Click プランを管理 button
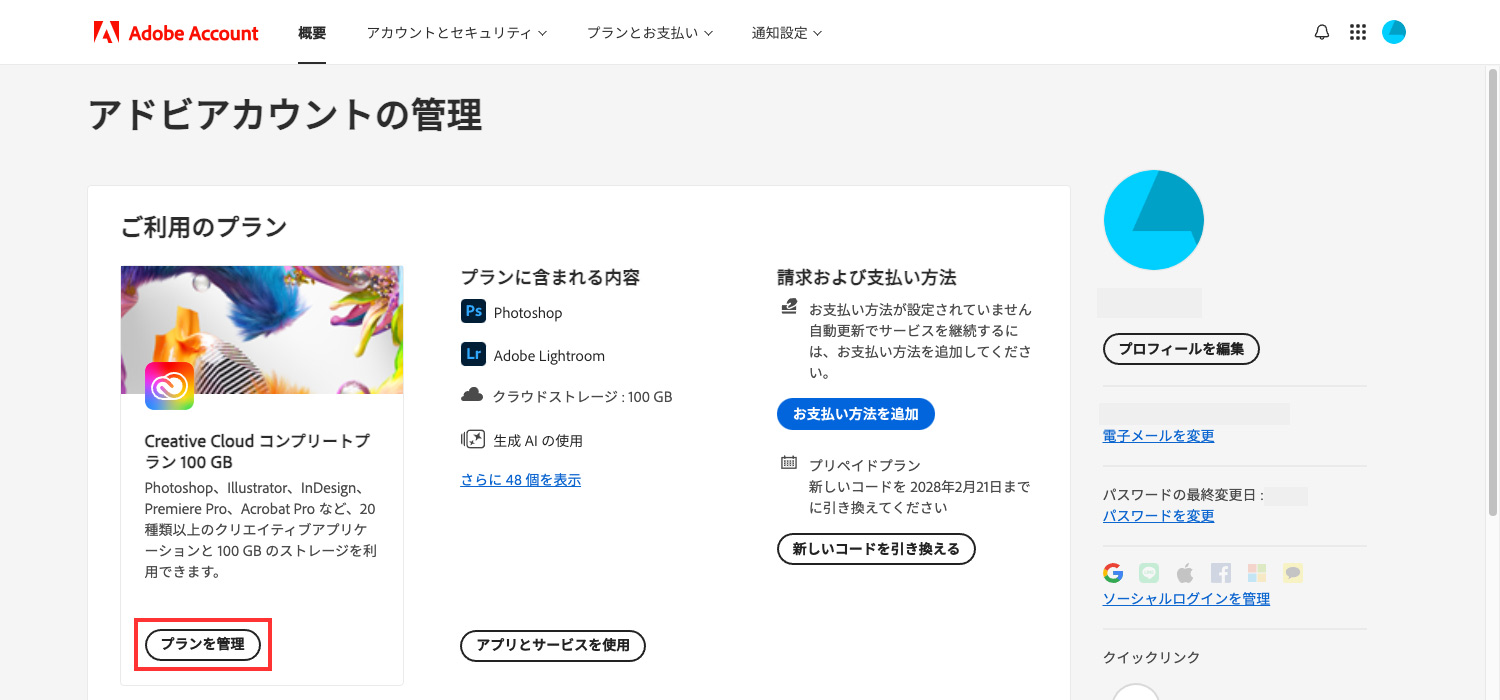1500x700 pixels. (203, 645)
